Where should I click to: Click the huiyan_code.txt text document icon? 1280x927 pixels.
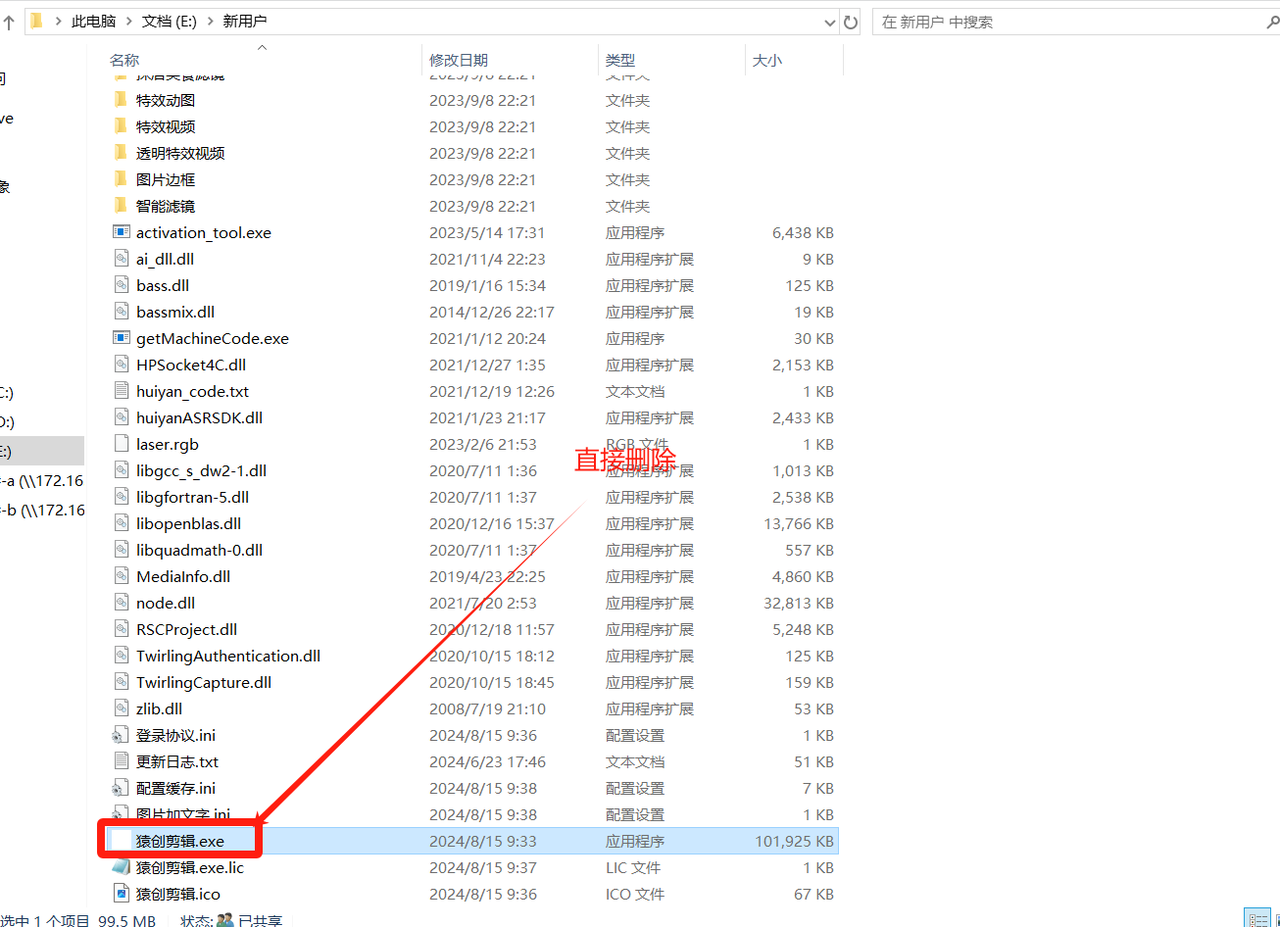pos(121,391)
